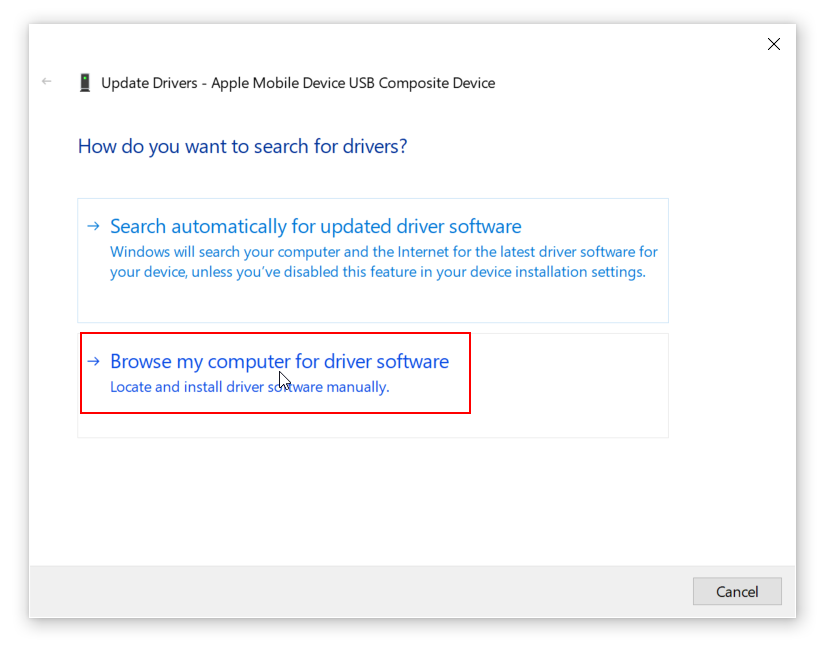Close the wizard with the X button
The height and width of the screenshot is (645, 824).
774,44
